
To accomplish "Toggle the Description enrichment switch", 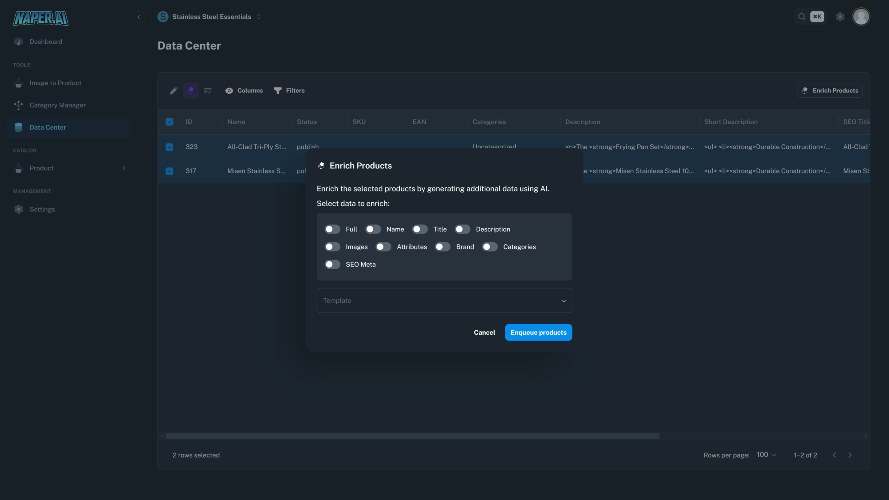I will click(463, 230).
